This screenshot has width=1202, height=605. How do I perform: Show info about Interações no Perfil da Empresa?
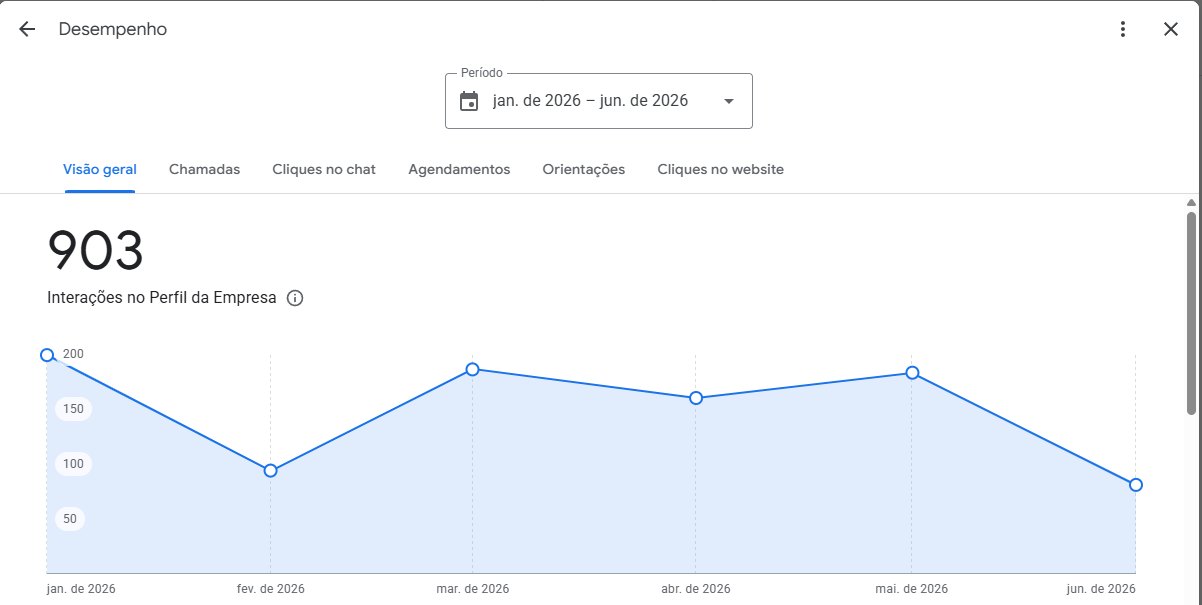click(x=295, y=298)
